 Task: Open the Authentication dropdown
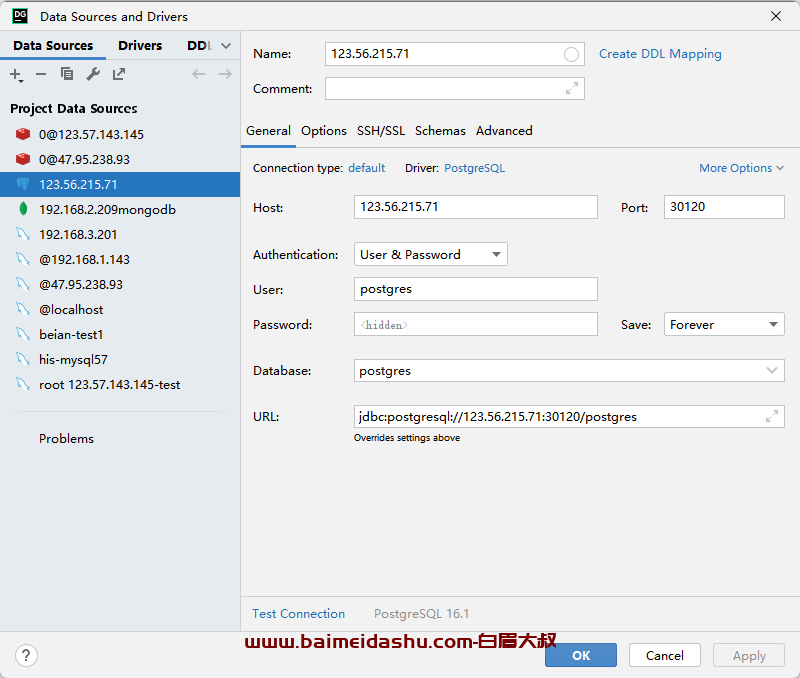pos(431,254)
